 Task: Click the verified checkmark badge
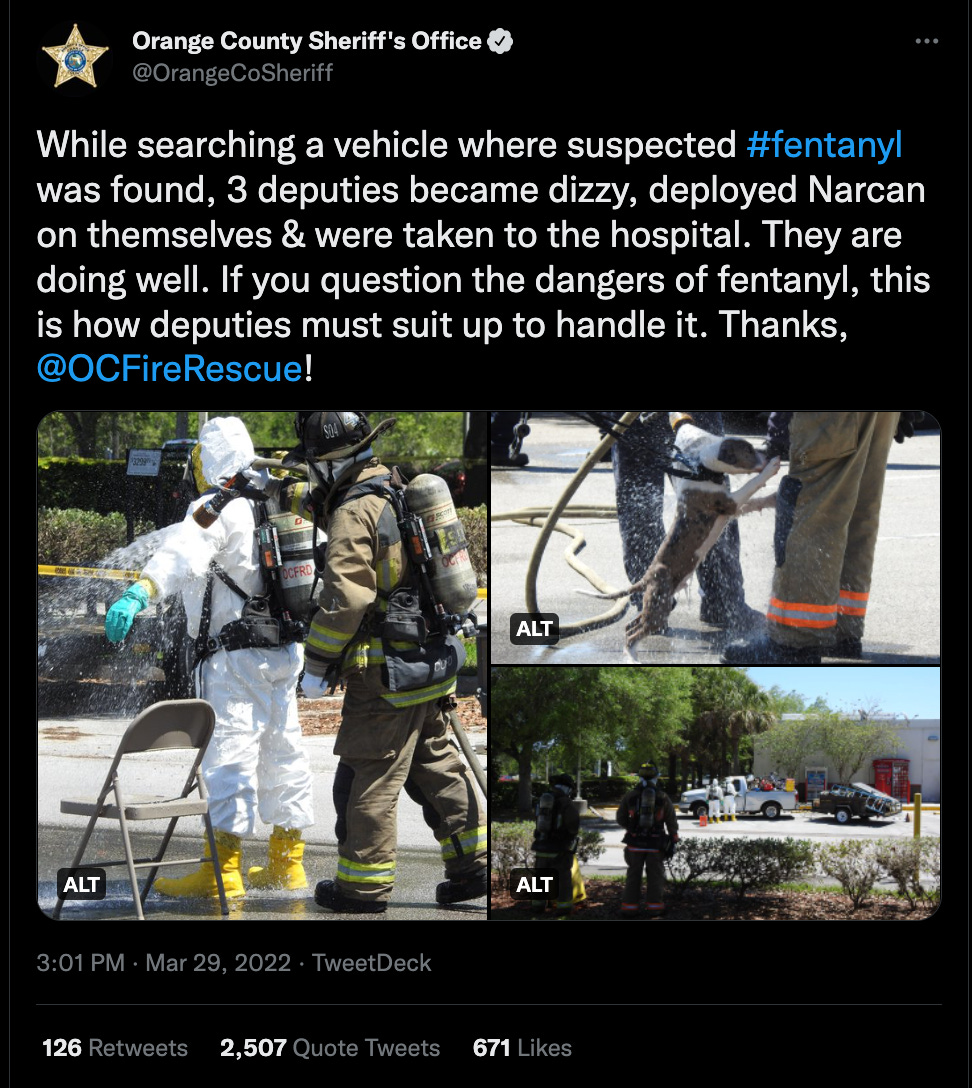[500, 42]
